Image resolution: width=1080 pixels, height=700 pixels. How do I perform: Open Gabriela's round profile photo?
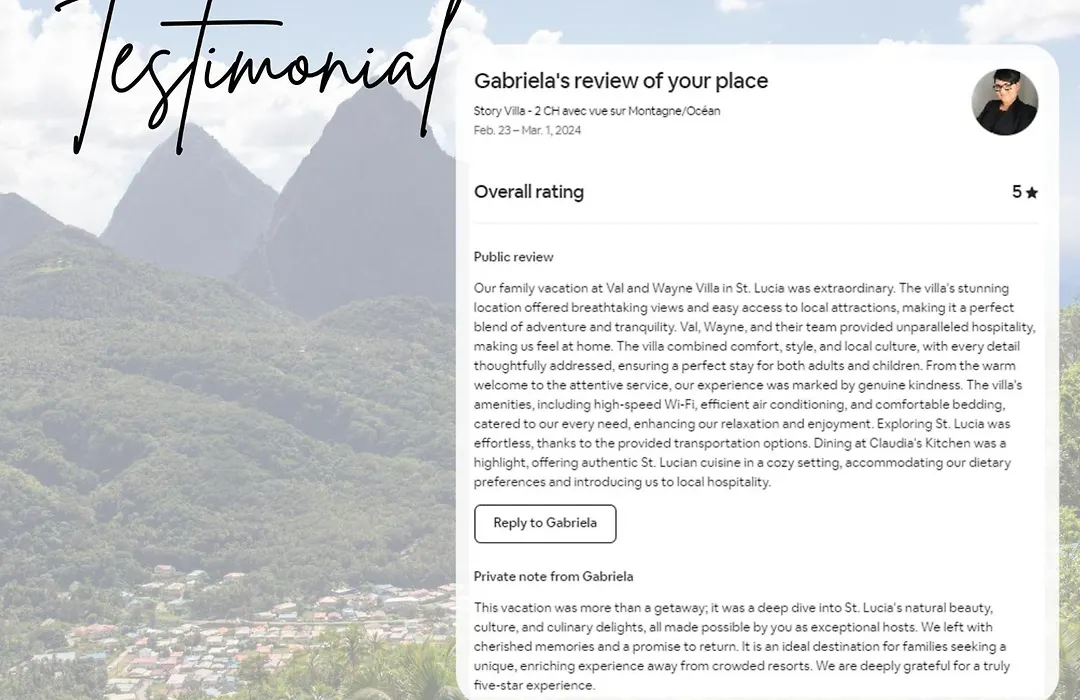click(x=1004, y=102)
